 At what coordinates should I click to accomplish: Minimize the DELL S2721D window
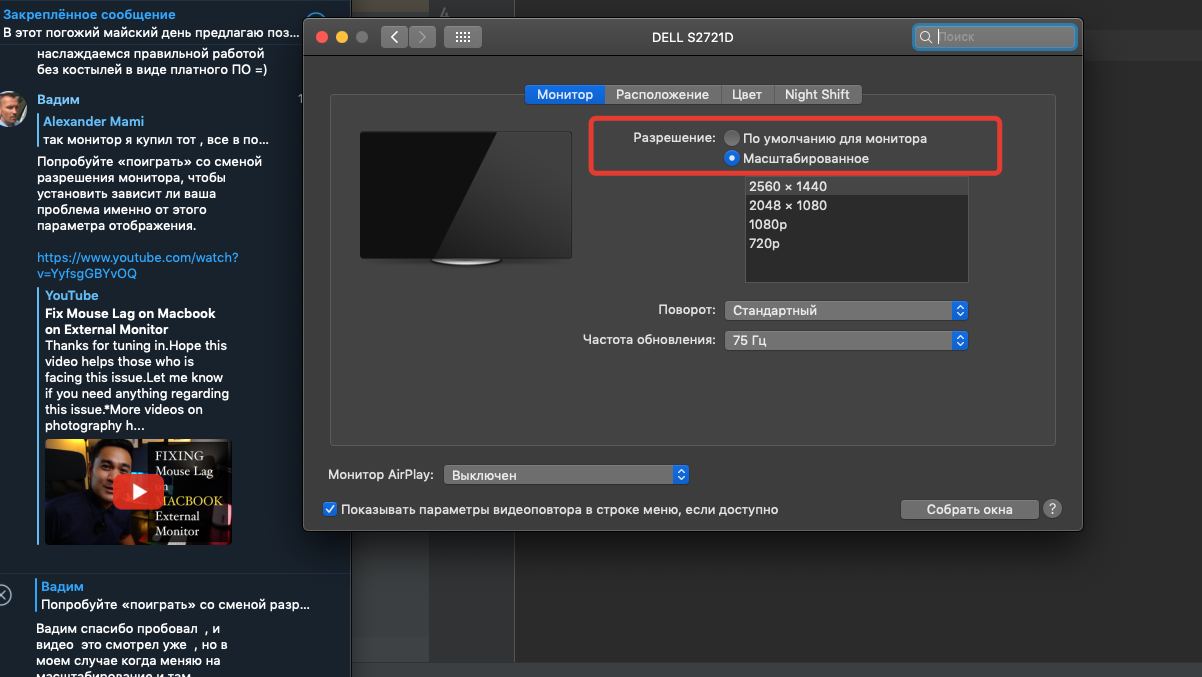pos(342,37)
